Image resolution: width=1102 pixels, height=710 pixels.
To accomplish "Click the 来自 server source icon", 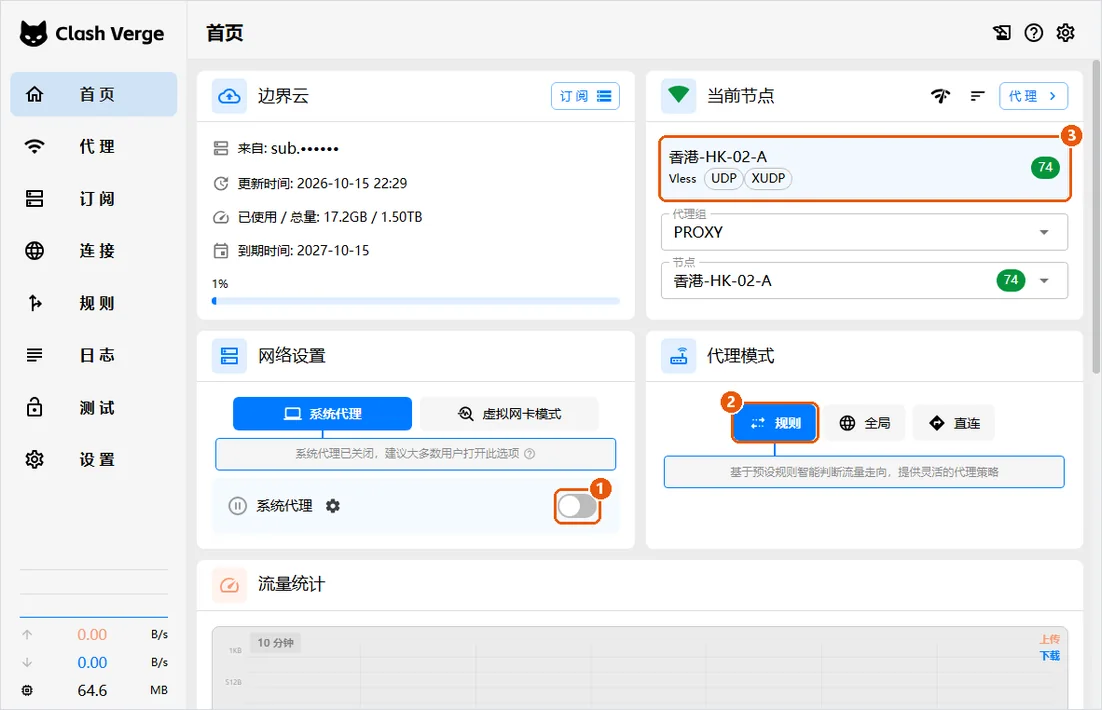I will click(x=221, y=148).
